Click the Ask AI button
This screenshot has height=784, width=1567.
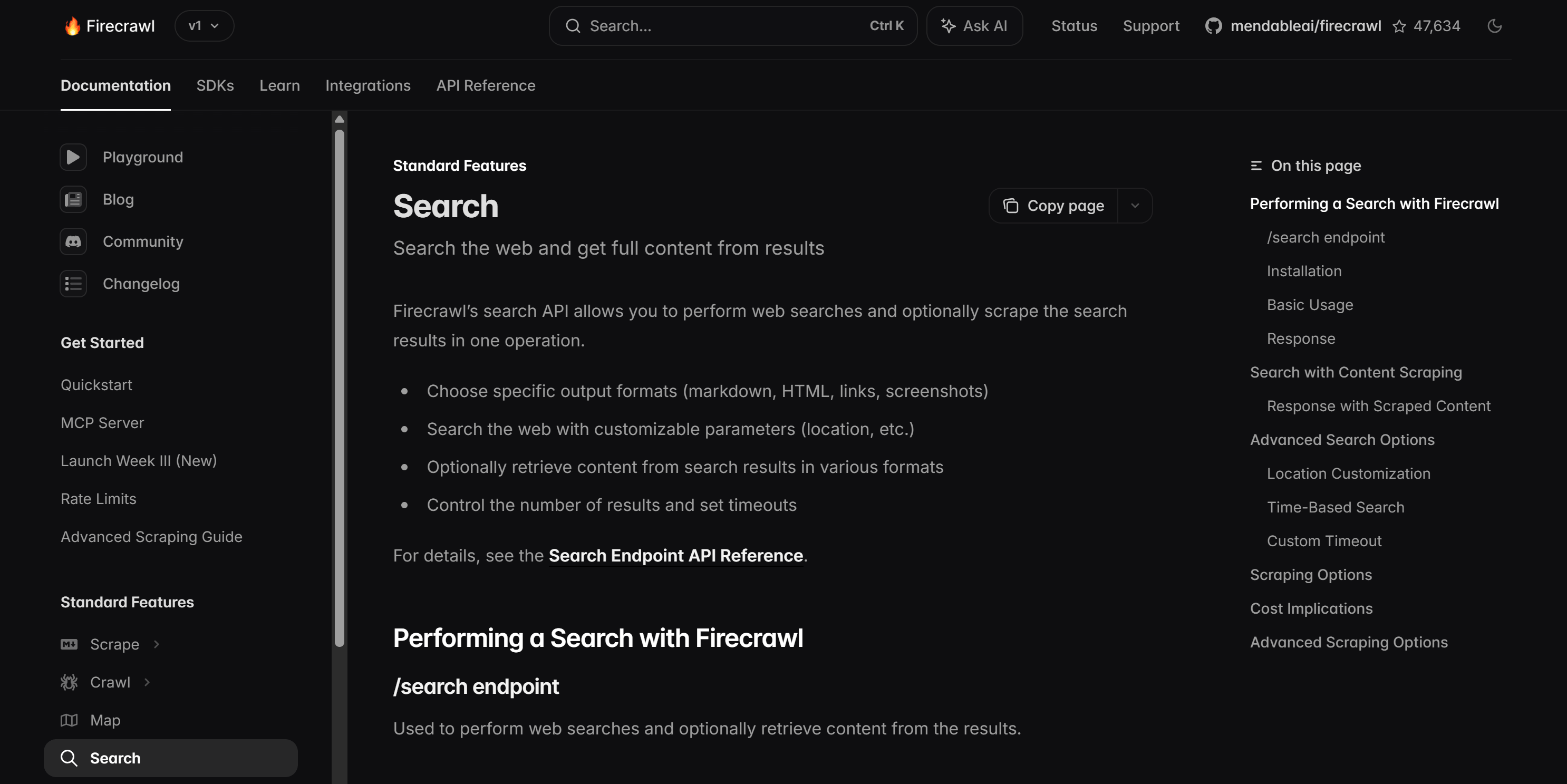pyautogui.click(x=974, y=26)
